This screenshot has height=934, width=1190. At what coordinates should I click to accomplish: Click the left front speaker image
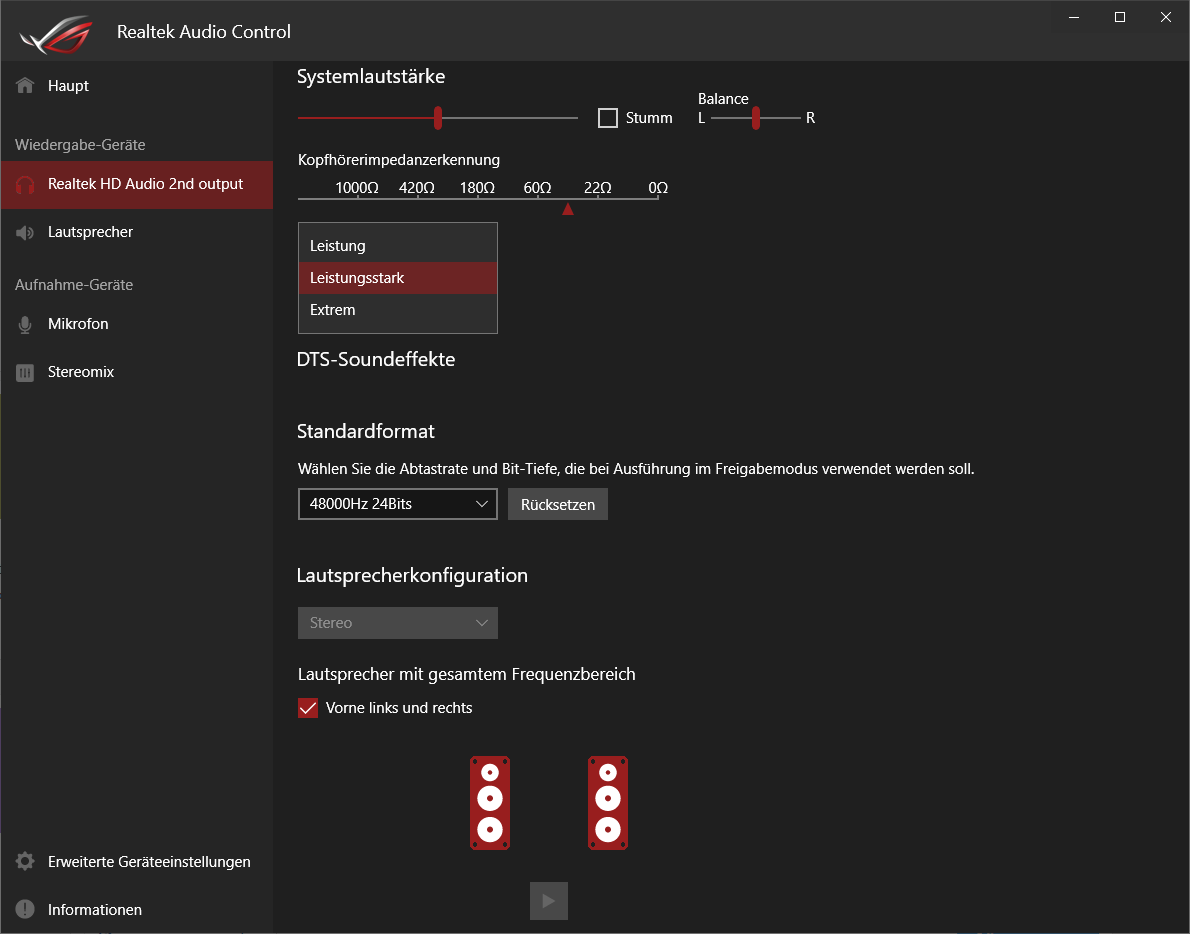[x=490, y=803]
